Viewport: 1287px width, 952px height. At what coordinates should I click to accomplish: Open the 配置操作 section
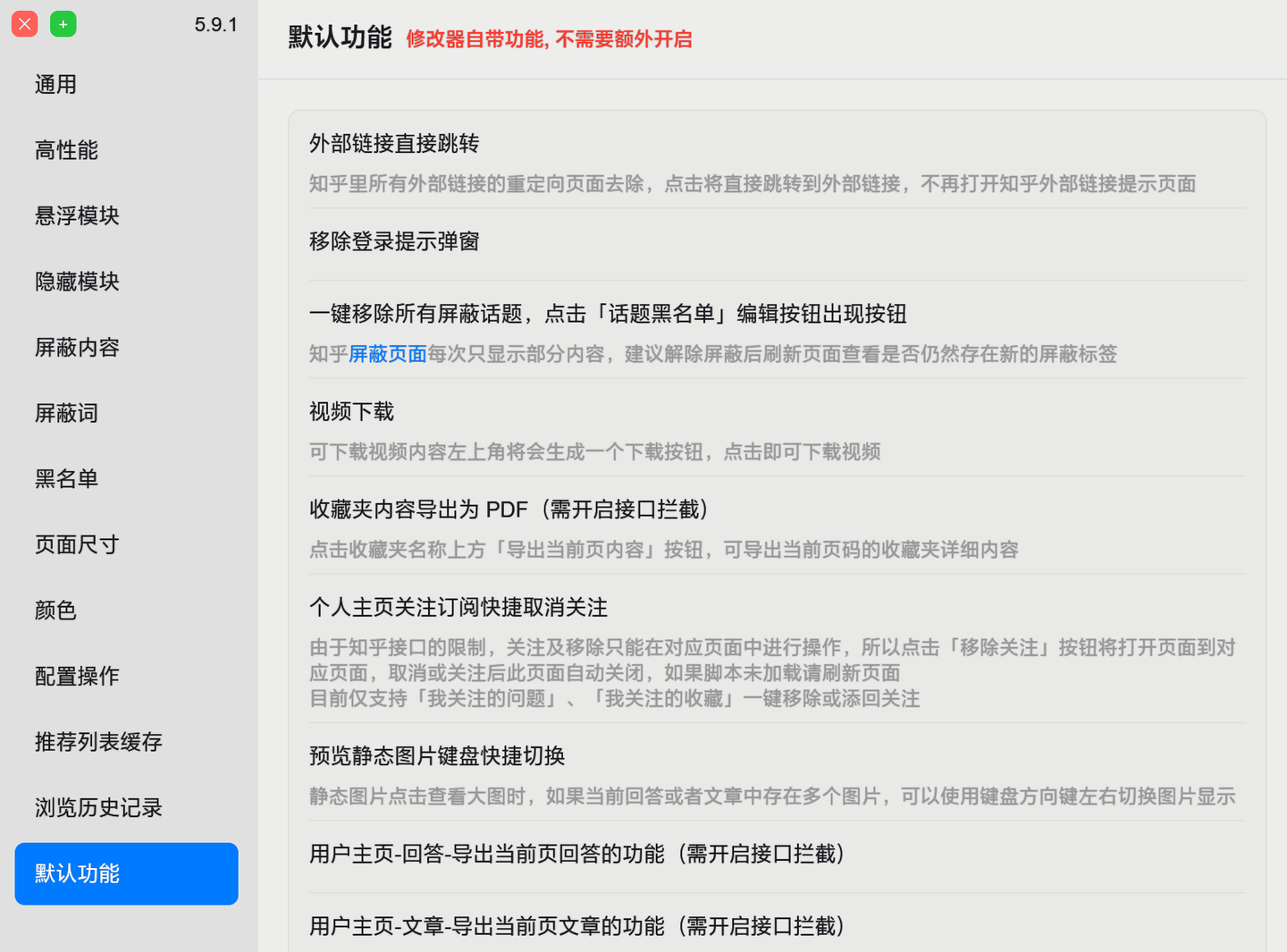[x=77, y=676]
